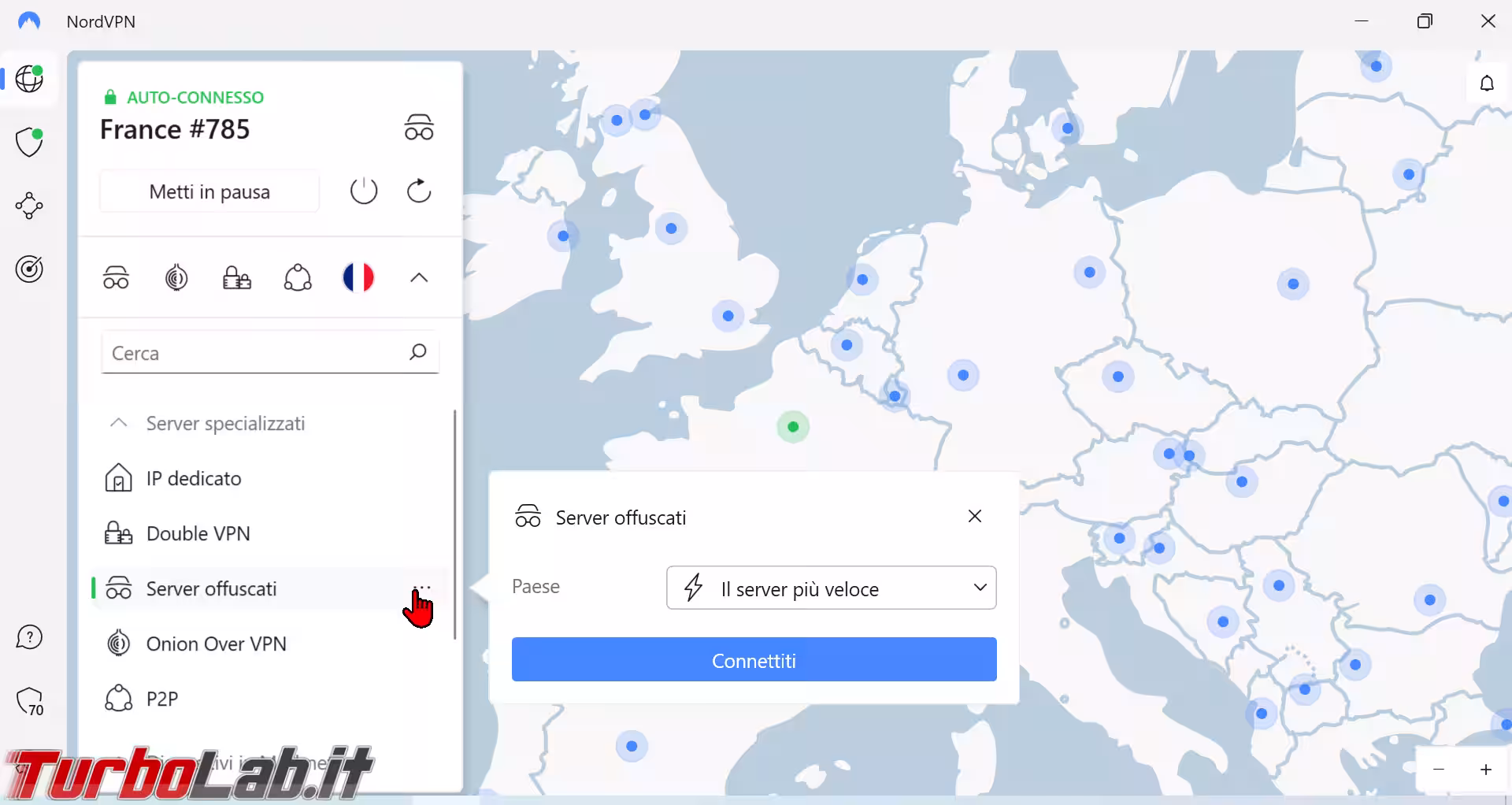The image size is (1512, 805).
Task: Collapse the quick shortcuts row chevron
Action: (419, 277)
